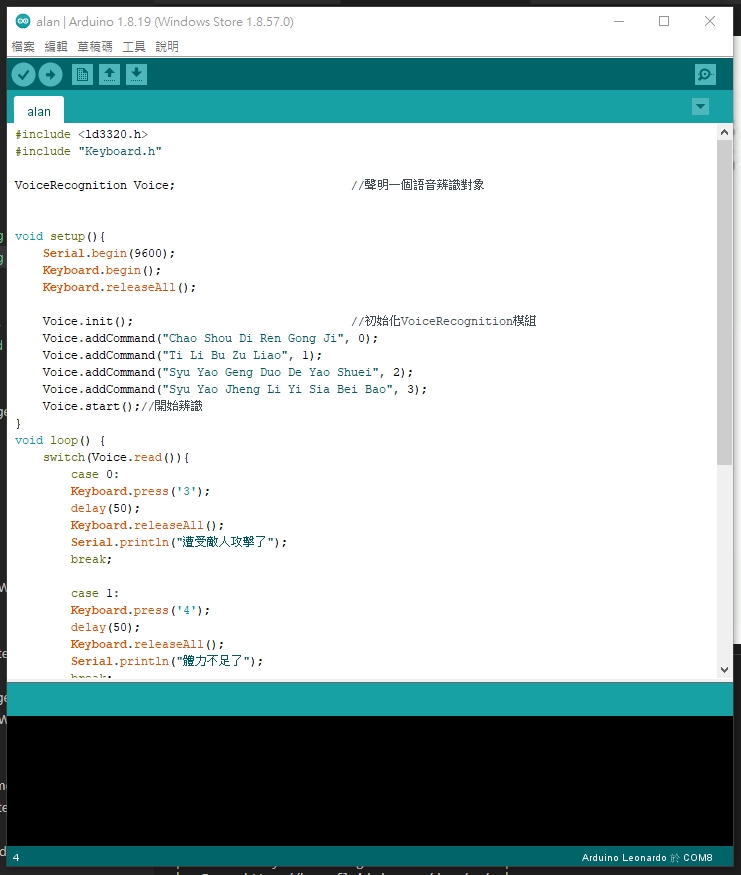This screenshot has height=875, width=741.
Task: Maximize the Arduino window
Action: tap(664, 21)
